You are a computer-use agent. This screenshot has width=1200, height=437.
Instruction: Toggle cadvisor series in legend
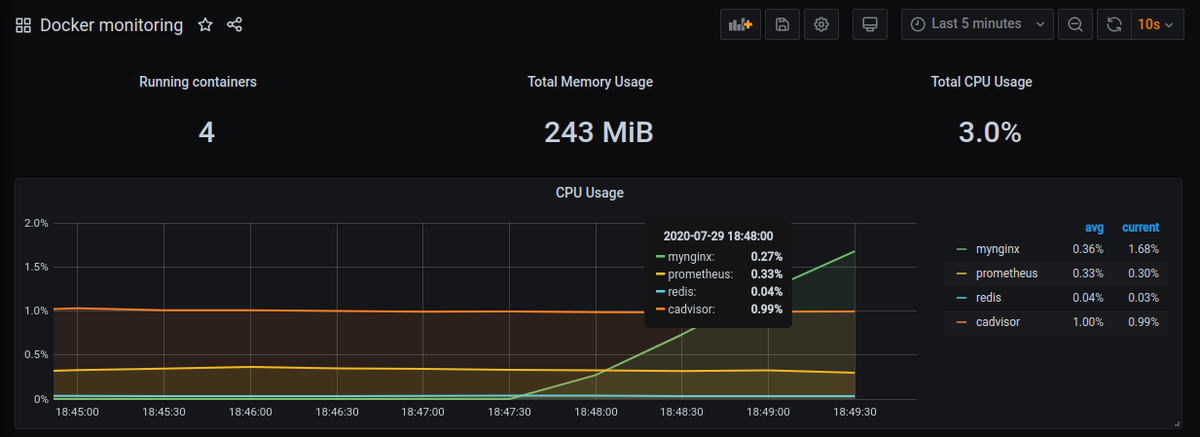tap(998, 322)
